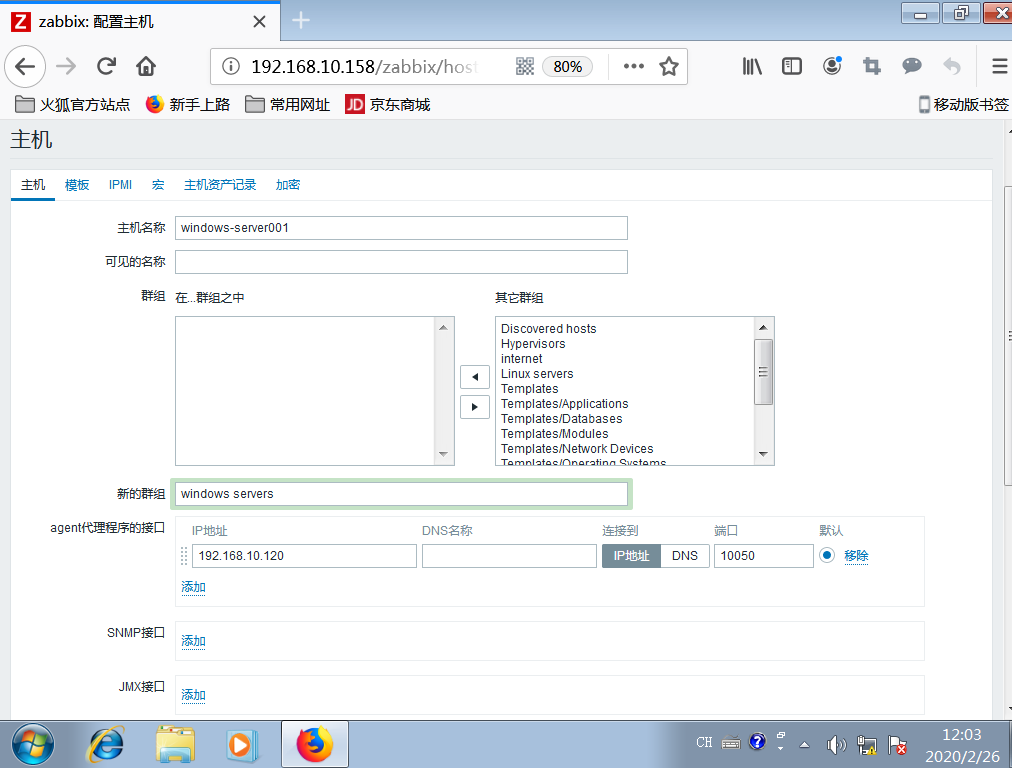Focus the 新的群组 input field
The image size is (1012, 768).
401,494
